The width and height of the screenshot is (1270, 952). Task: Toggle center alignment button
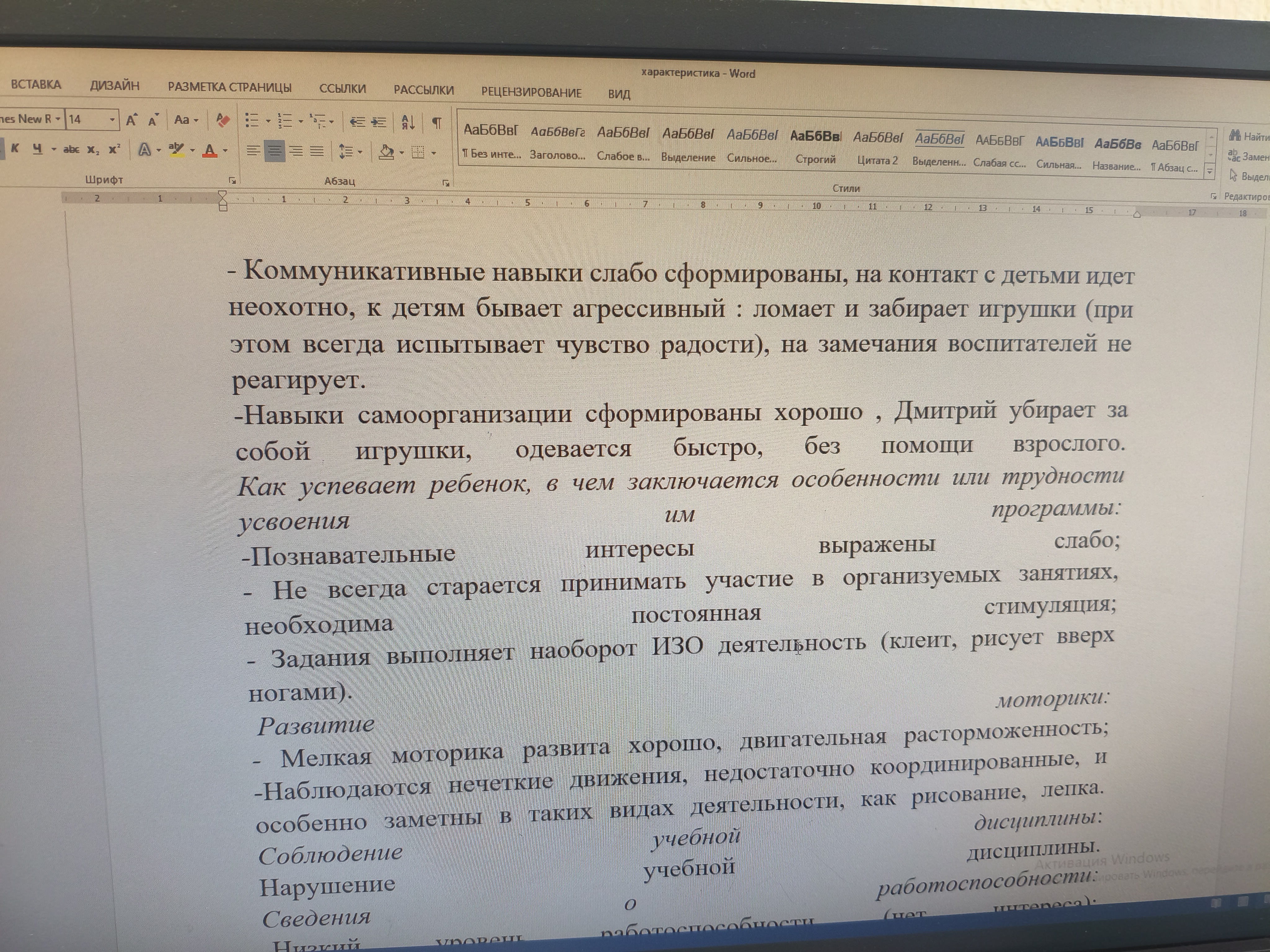click(x=274, y=152)
